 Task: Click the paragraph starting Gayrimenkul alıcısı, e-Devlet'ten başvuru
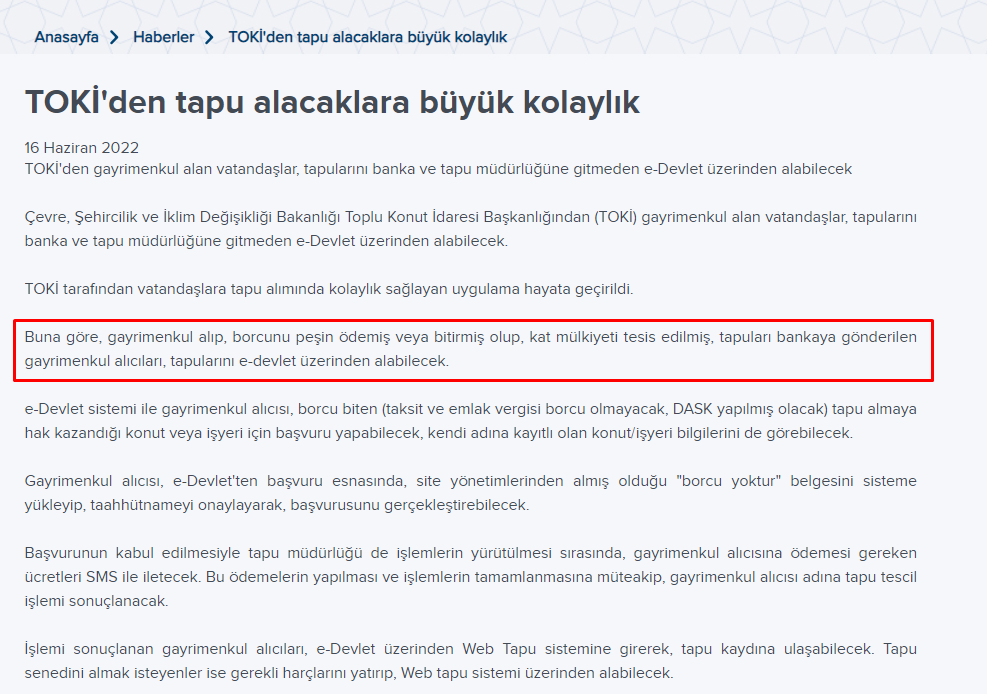click(471, 493)
